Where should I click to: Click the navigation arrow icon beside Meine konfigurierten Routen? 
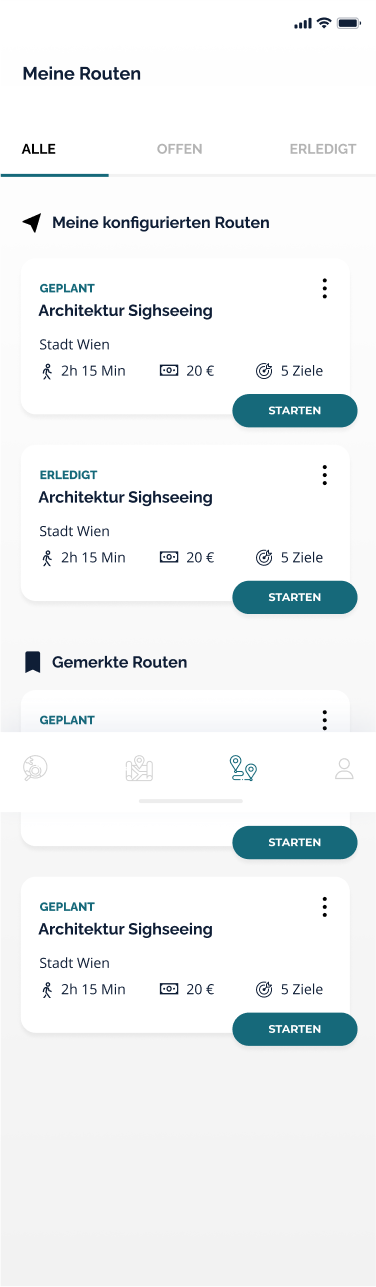point(32,222)
